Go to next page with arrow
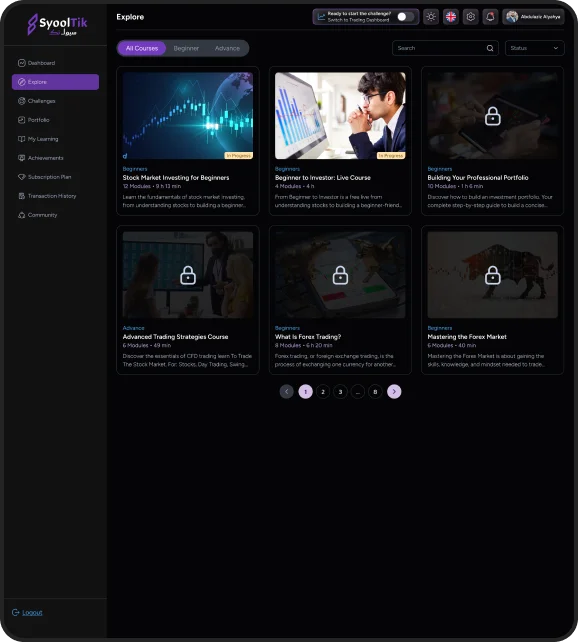 point(394,392)
